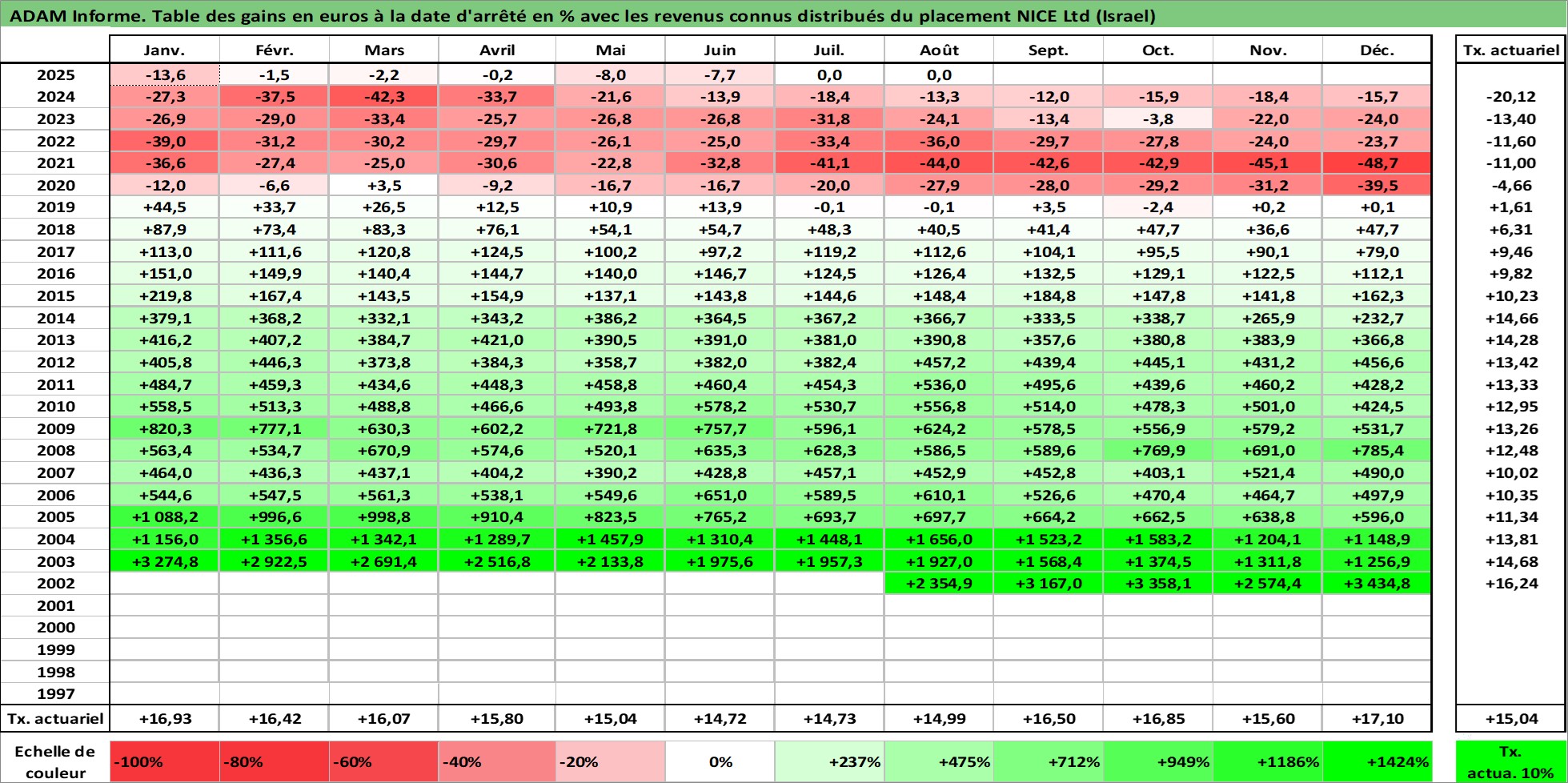1568x783 pixels.
Task: Click the -20,12 actuarial rate for 2024
Action: click(1510, 96)
